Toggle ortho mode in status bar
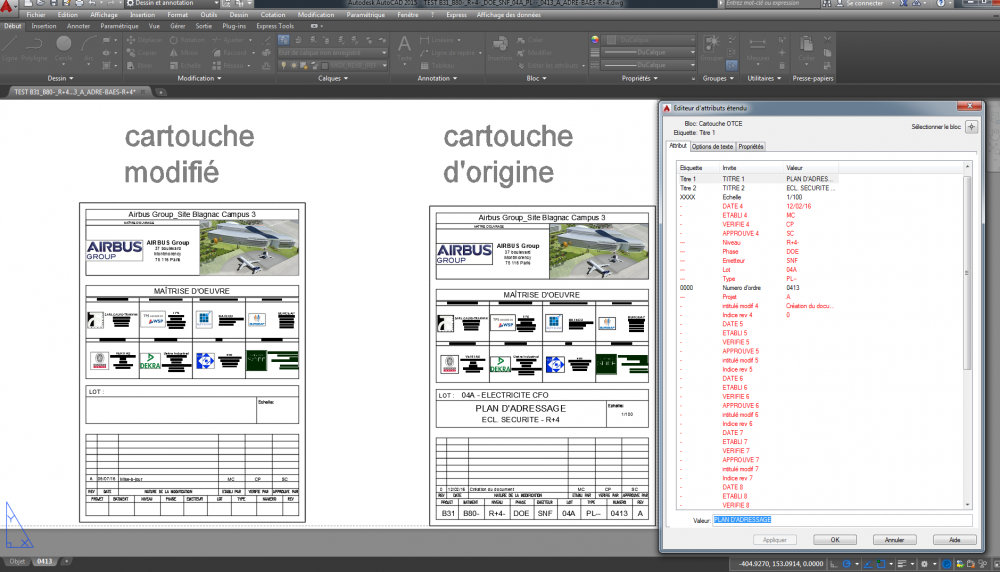The image size is (1000, 572). (x=834, y=564)
